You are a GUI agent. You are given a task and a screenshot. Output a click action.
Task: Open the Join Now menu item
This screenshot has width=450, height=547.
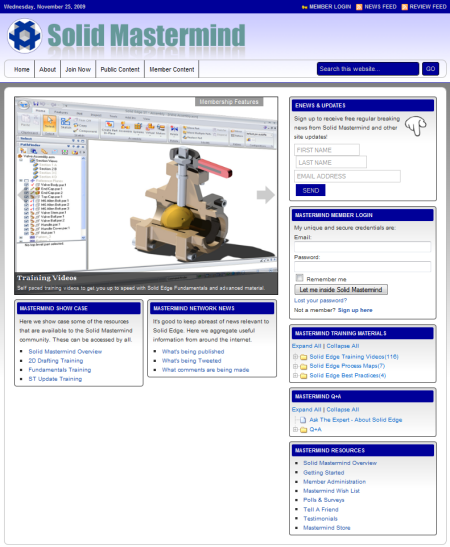[78, 69]
